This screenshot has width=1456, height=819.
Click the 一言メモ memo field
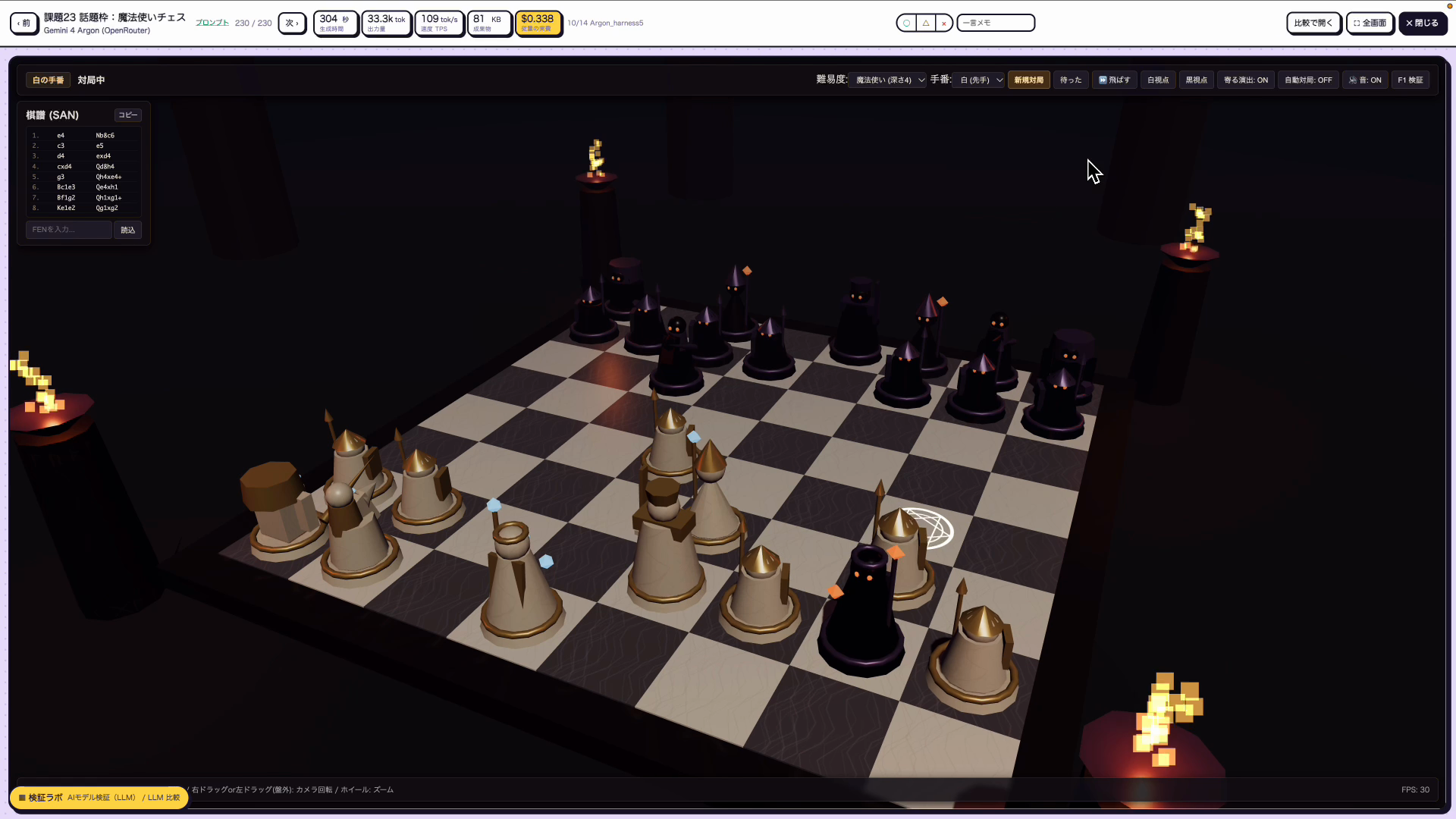pyautogui.click(x=996, y=23)
